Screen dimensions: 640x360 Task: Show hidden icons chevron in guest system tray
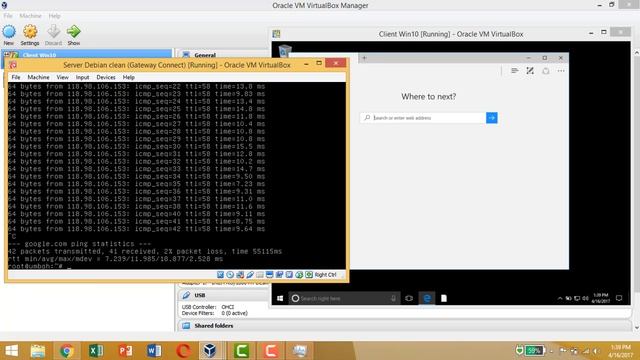(x=560, y=298)
